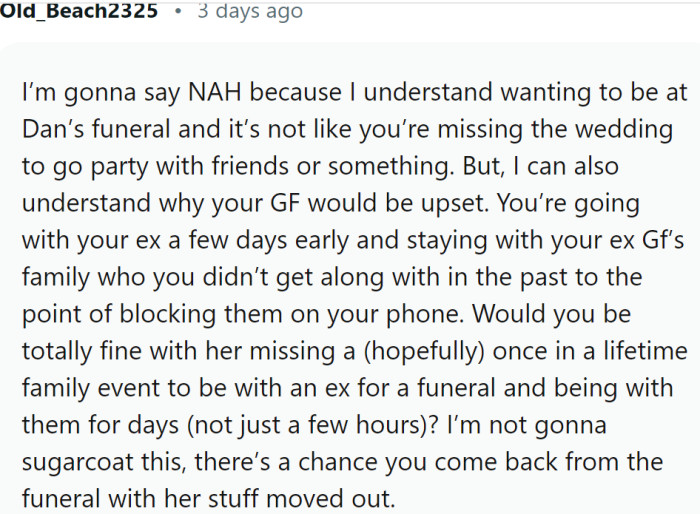This screenshot has width=700, height=514.
Task: Click the word "wedding" in the comment
Action: pos(628,130)
